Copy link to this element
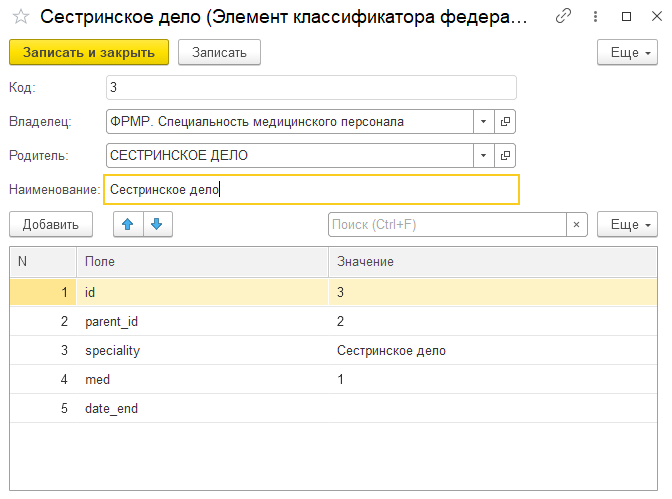672x499 pixels. [x=564, y=17]
